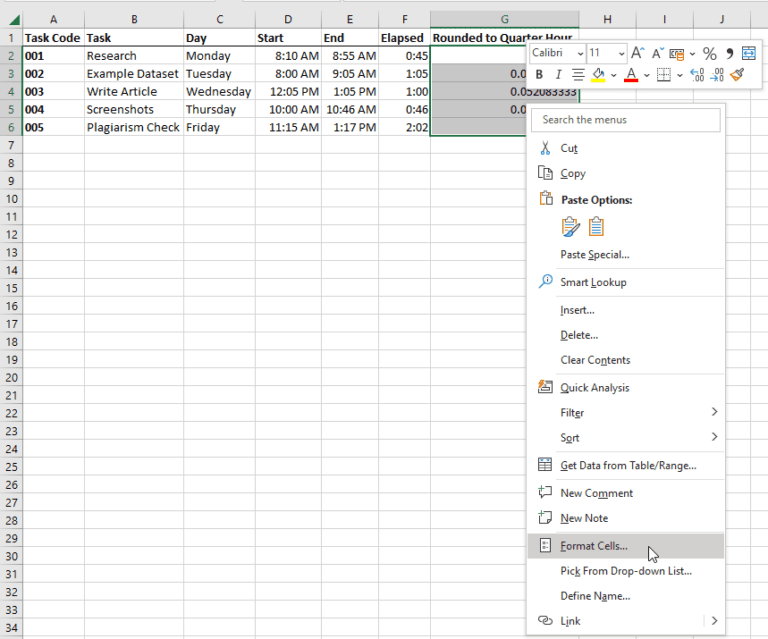Screen dimensions: 768x639
Task: Click the Increase Decimal icon
Action: click(x=697, y=74)
